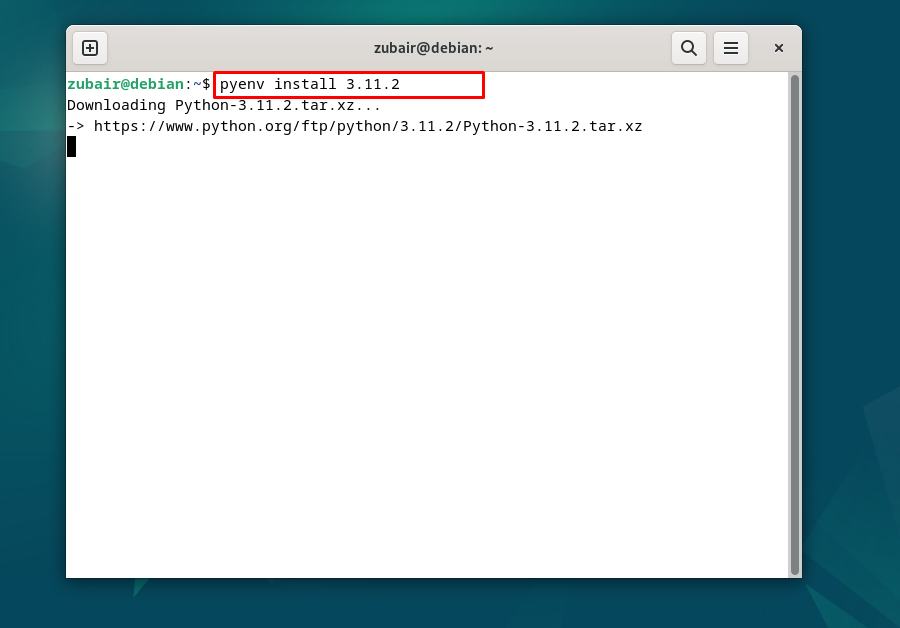The width and height of the screenshot is (900, 628).
Task: Click the 'Downloading Python-3.11.2.tar.xz...' line
Action: click(x=224, y=106)
